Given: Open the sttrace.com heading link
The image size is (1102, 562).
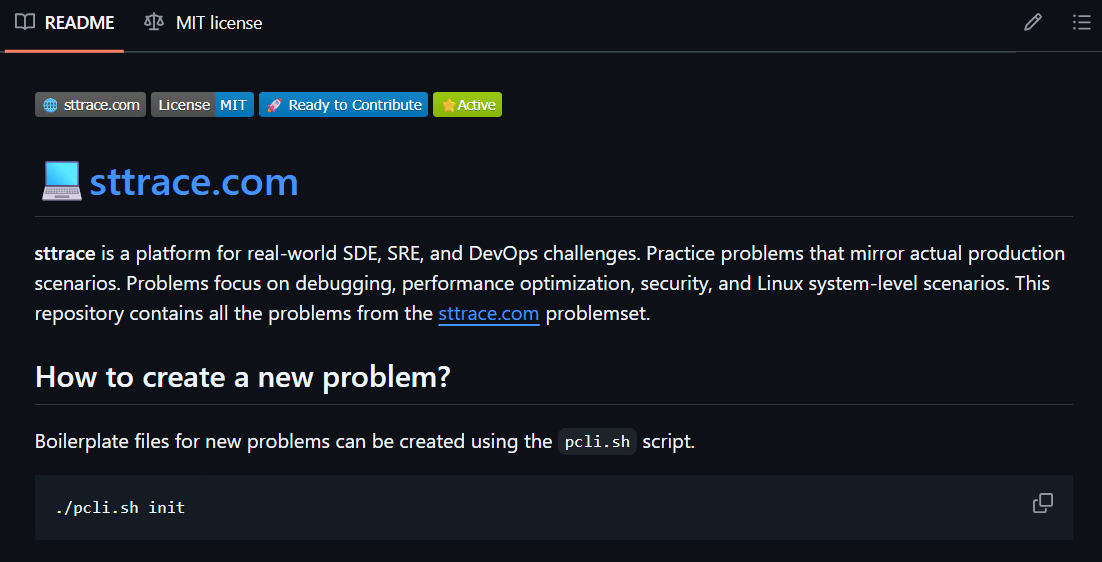Looking at the screenshot, I should [194, 181].
